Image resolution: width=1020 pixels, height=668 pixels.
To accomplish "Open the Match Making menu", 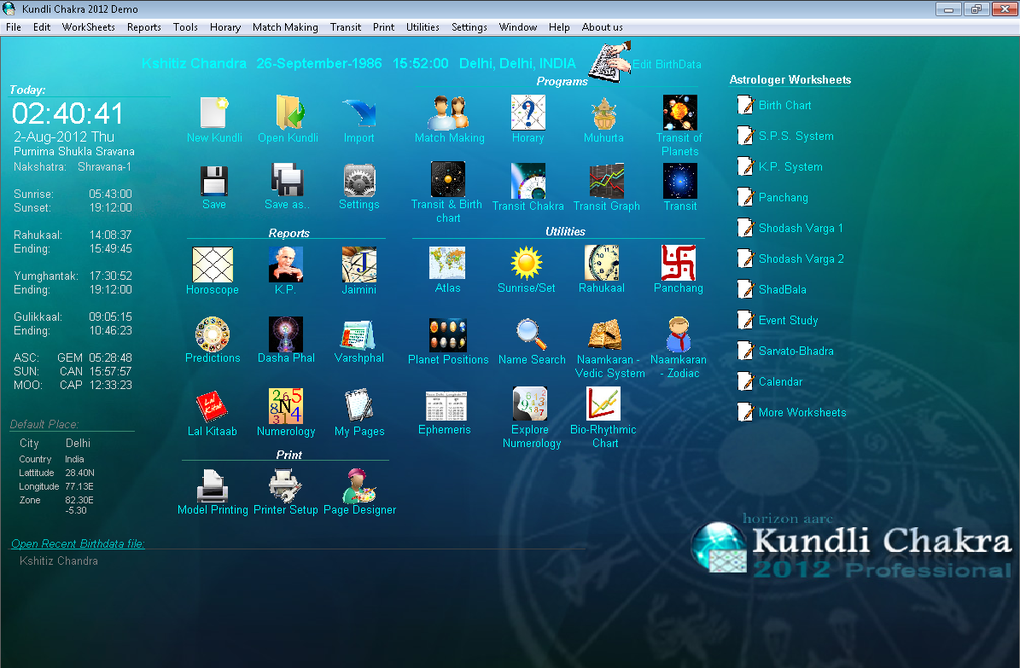I will [x=285, y=27].
